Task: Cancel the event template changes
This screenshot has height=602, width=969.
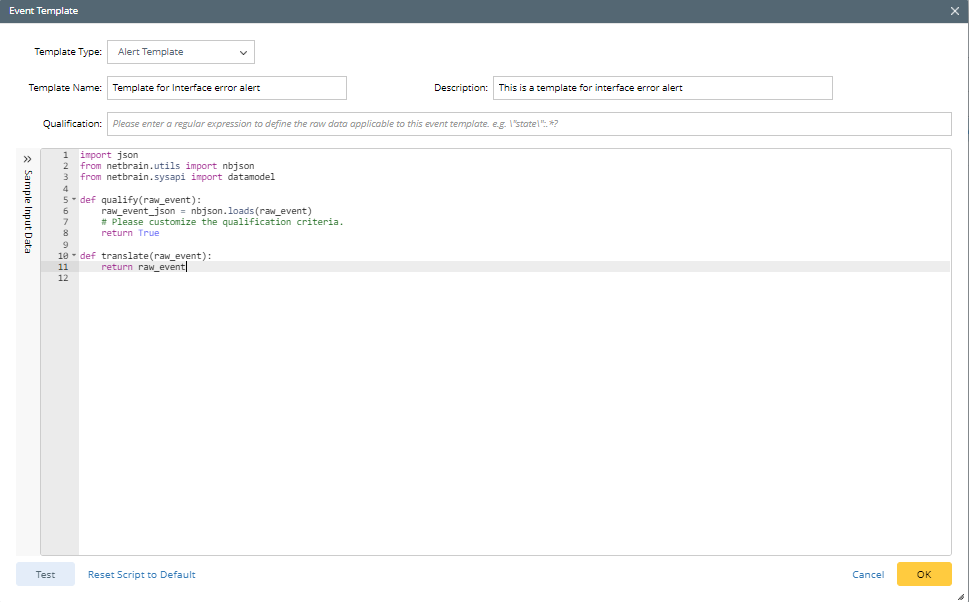Action: [x=867, y=575]
